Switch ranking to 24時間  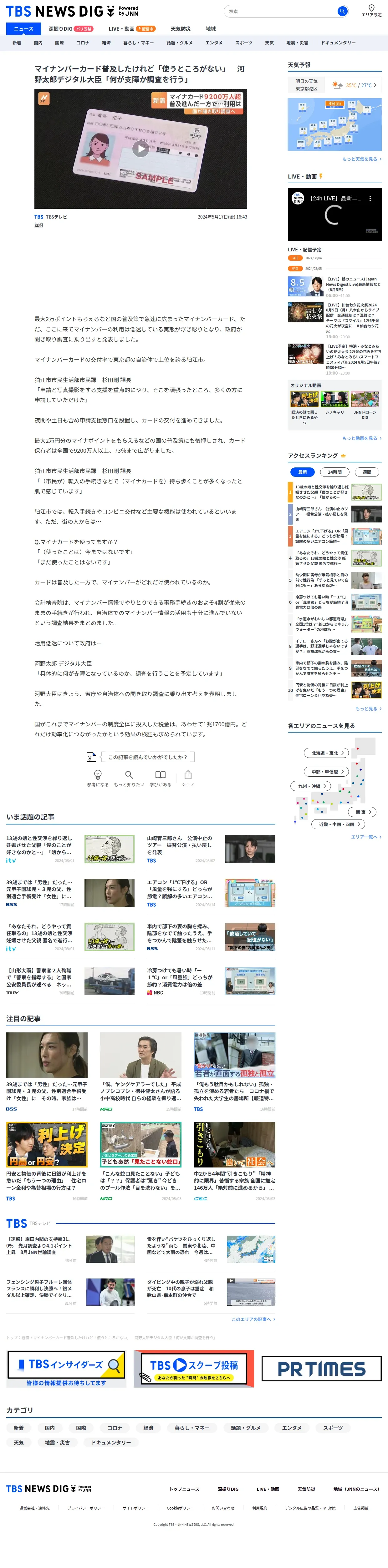(334, 472)
